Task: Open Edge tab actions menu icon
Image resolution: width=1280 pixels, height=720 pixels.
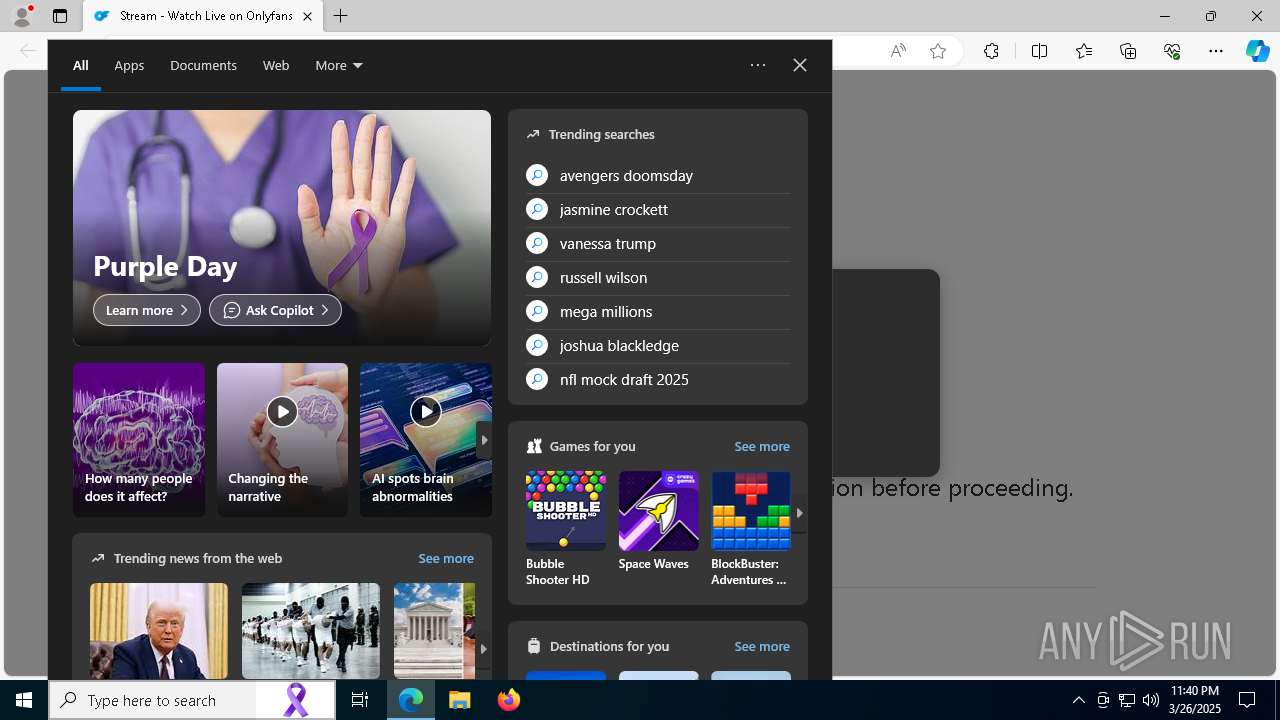Action: point(60,16)
